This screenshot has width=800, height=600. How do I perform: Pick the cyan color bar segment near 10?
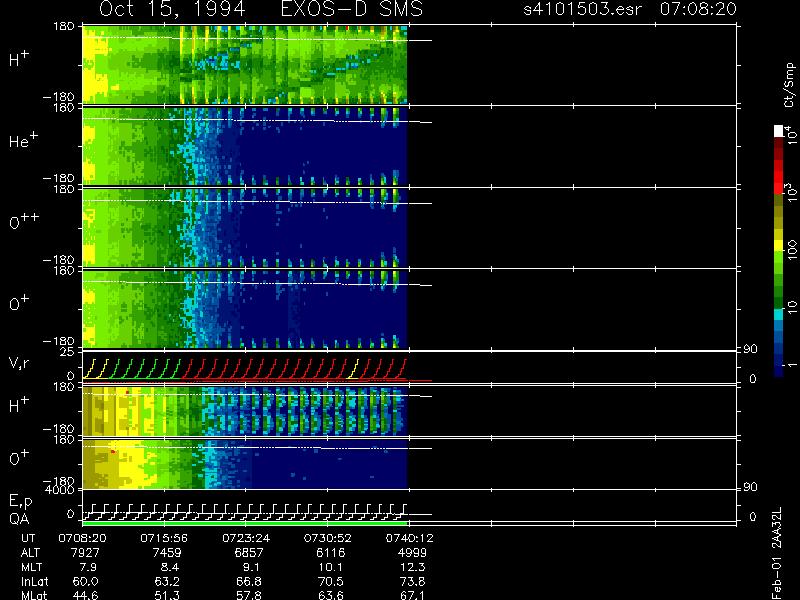click(779, 314)
